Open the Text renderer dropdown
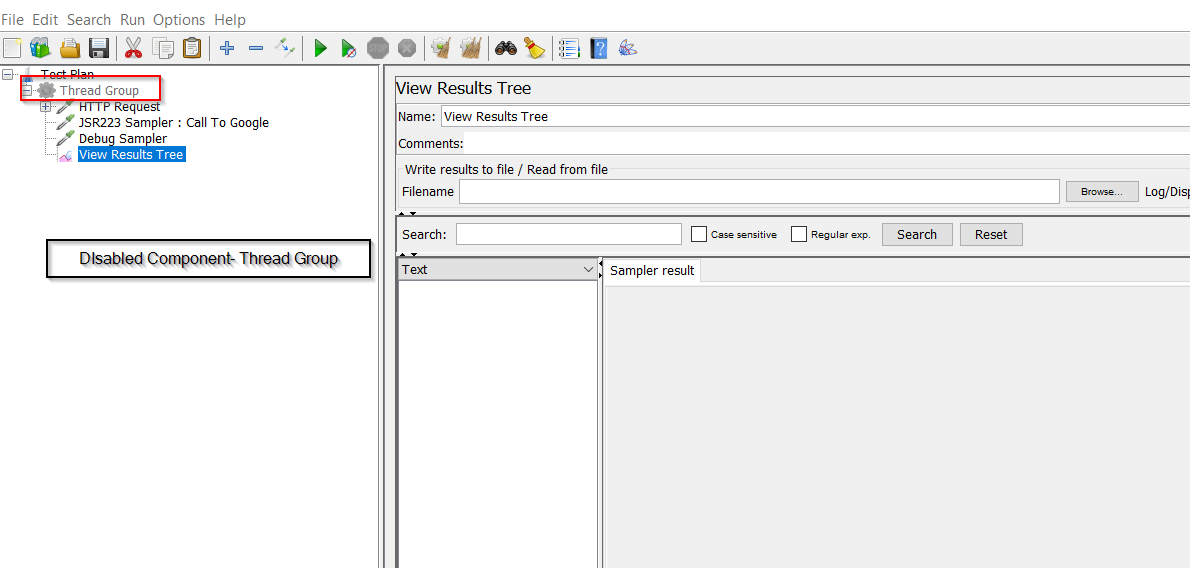Image resolution: width=1190 pixels, height=568 pixels. pyautogui.click(x=497, y=270)
